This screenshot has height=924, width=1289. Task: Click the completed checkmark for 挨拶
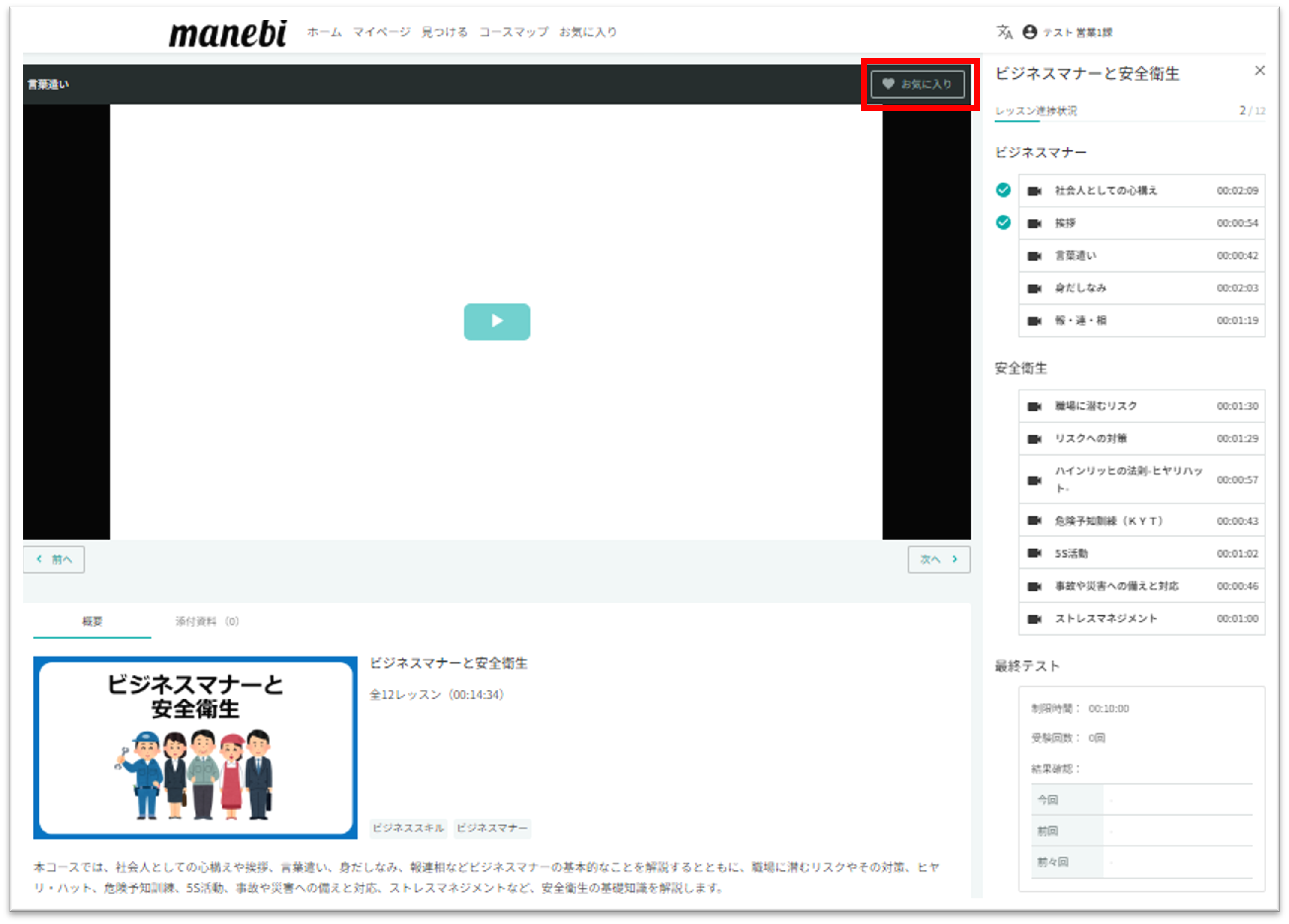(x=1003, y=222)
